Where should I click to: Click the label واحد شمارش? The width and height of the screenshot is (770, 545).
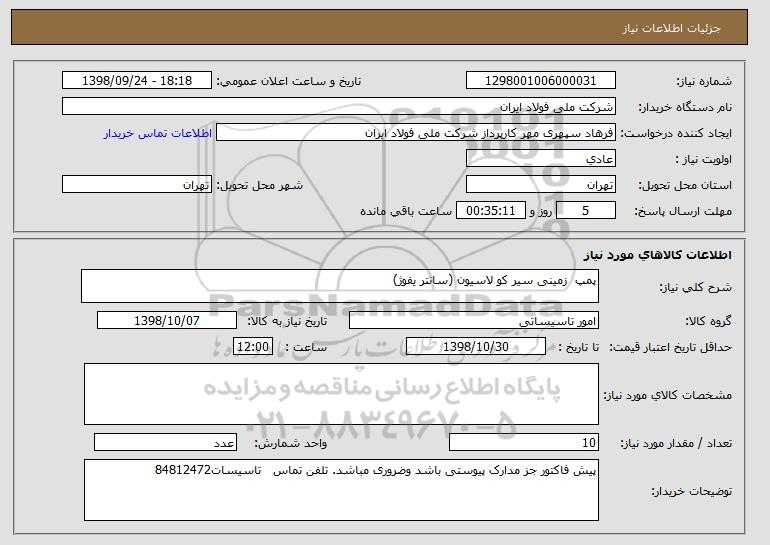point(291,443)
